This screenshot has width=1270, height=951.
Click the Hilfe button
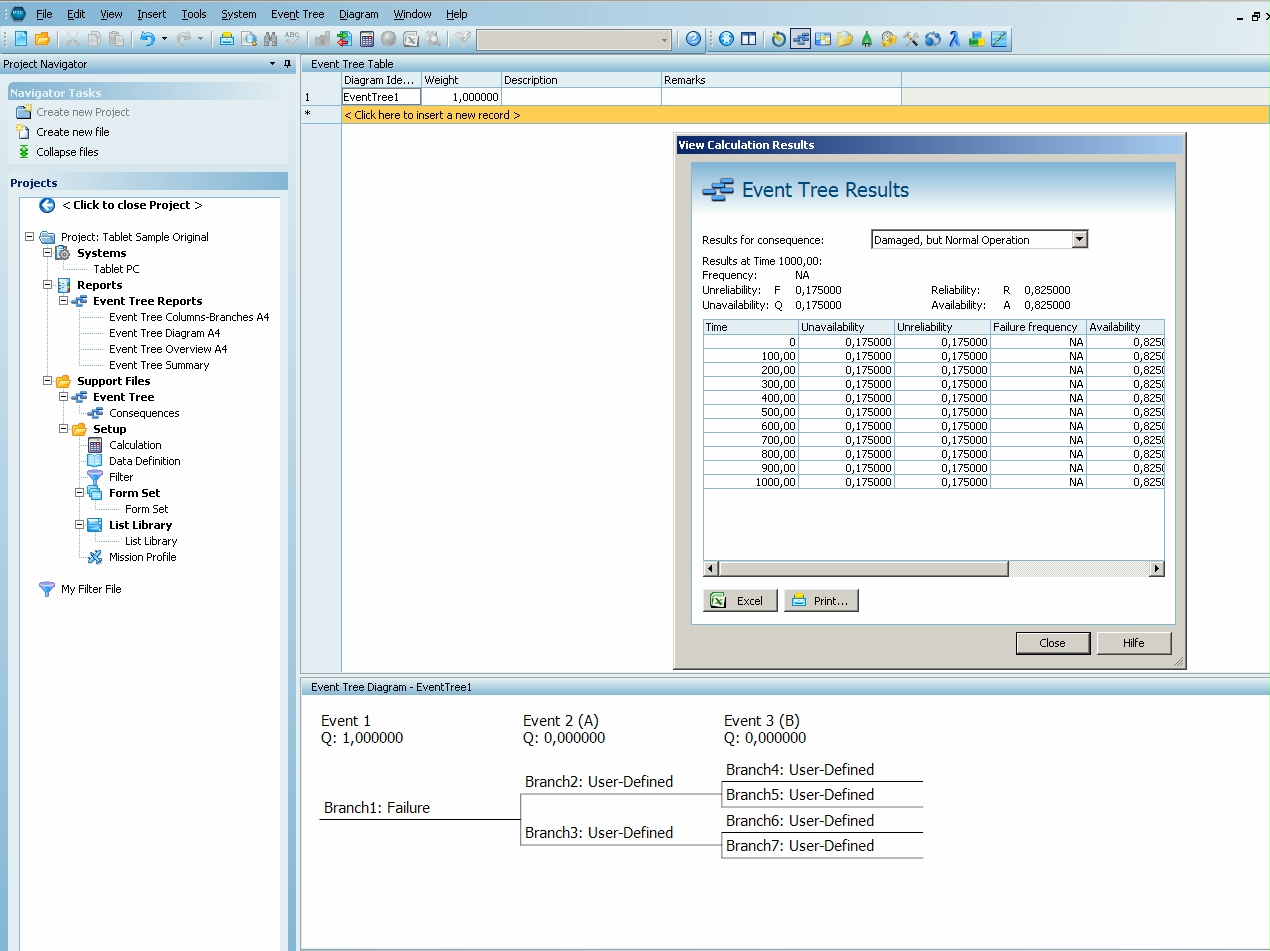1133,643
